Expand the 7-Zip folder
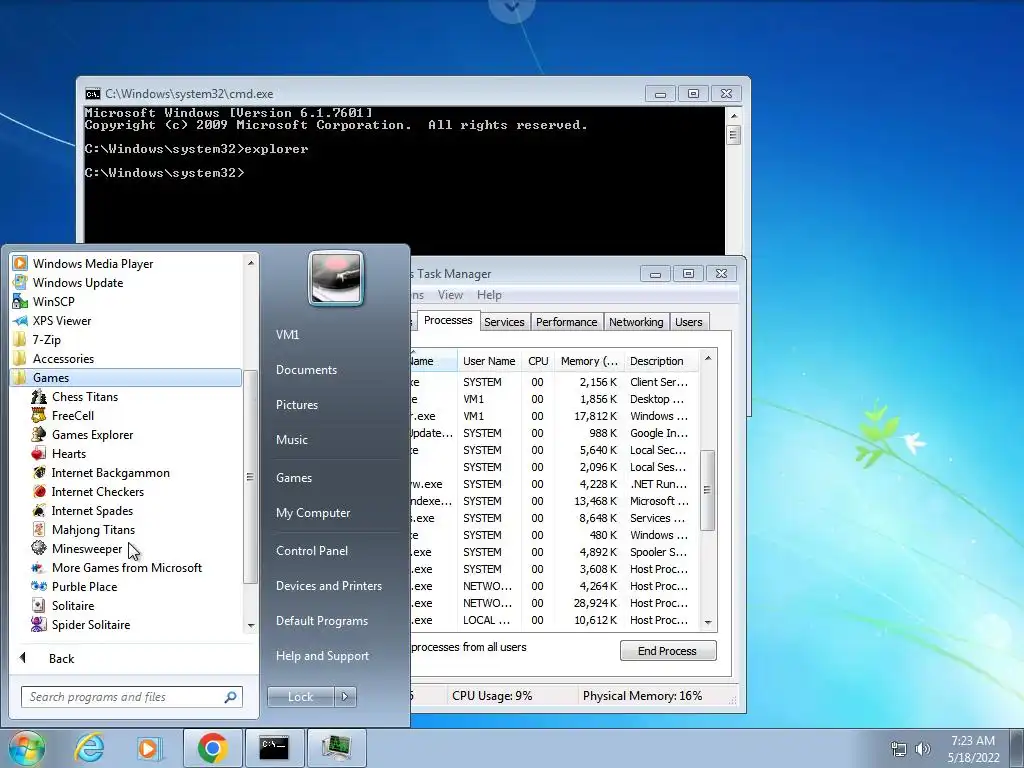1024x768 pixels. (46, 340)
